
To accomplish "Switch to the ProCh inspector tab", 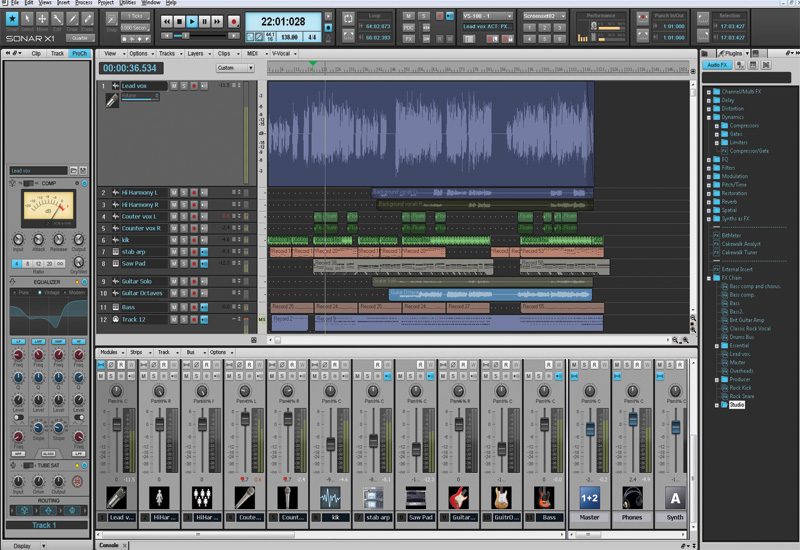I will pyautogui.click(x=80, y=53).
